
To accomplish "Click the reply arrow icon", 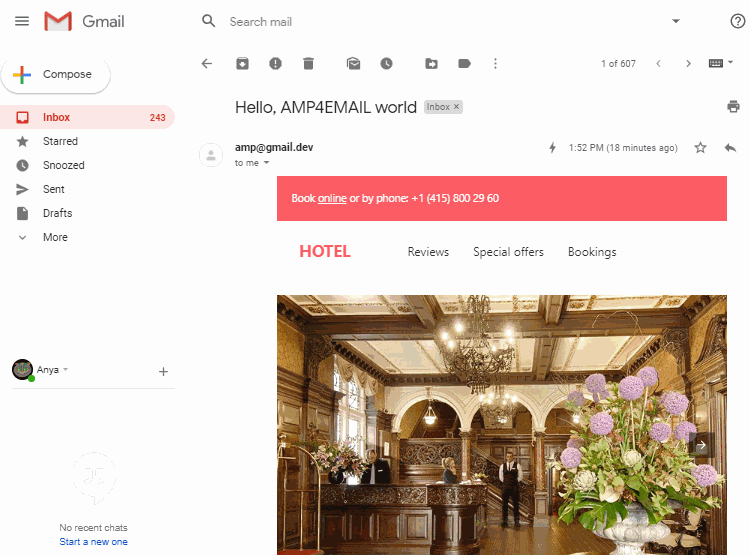I will click(730, 148).
